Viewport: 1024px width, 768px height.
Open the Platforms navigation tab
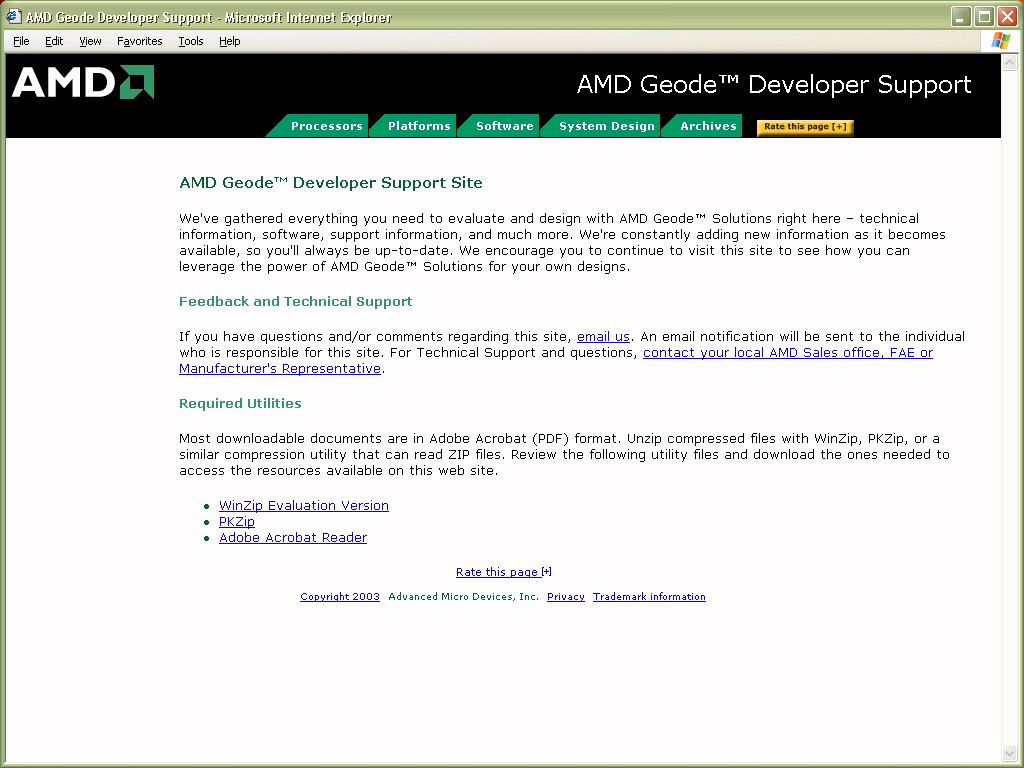(x=418, y=126)
